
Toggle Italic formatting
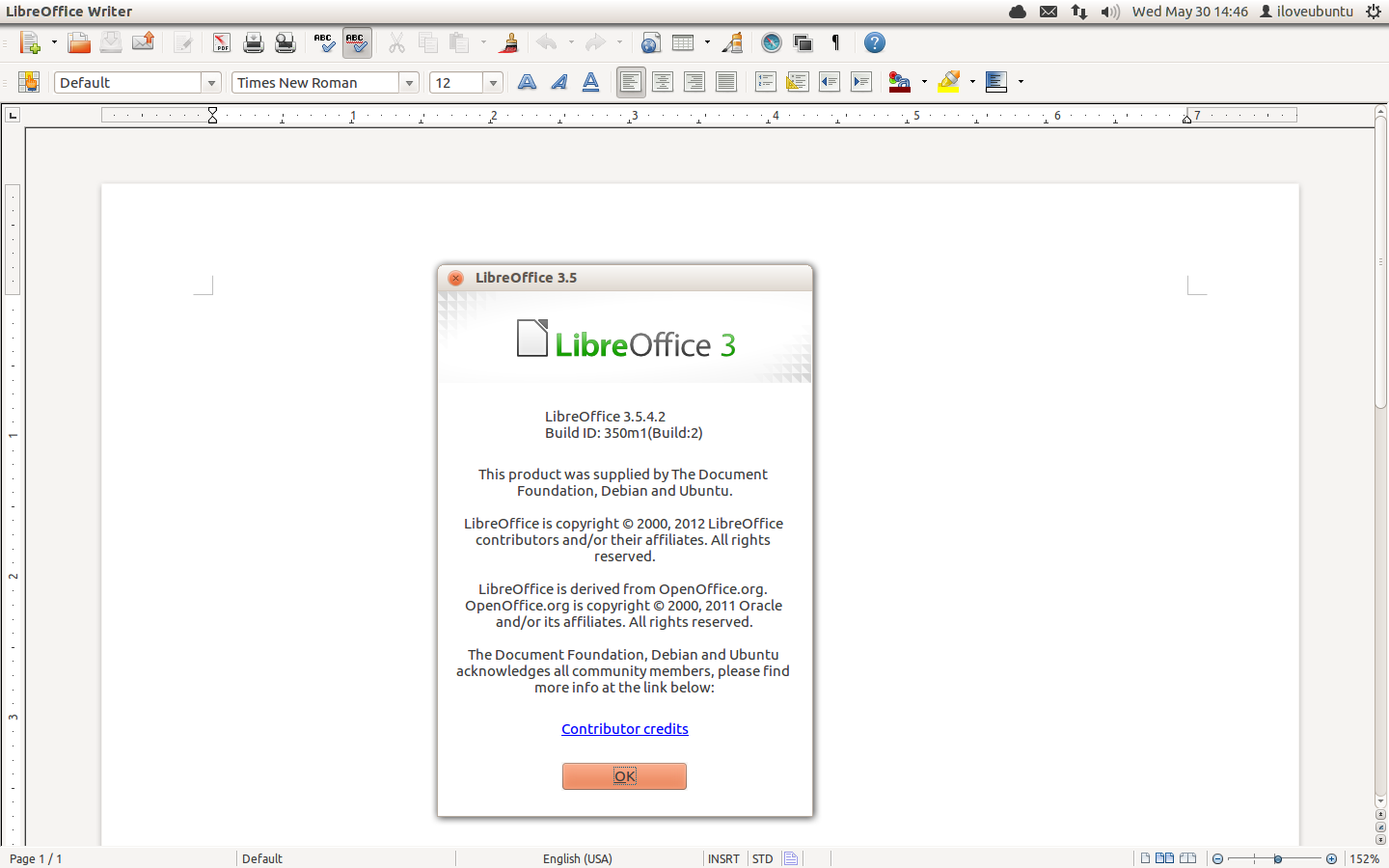pos(558,82)
